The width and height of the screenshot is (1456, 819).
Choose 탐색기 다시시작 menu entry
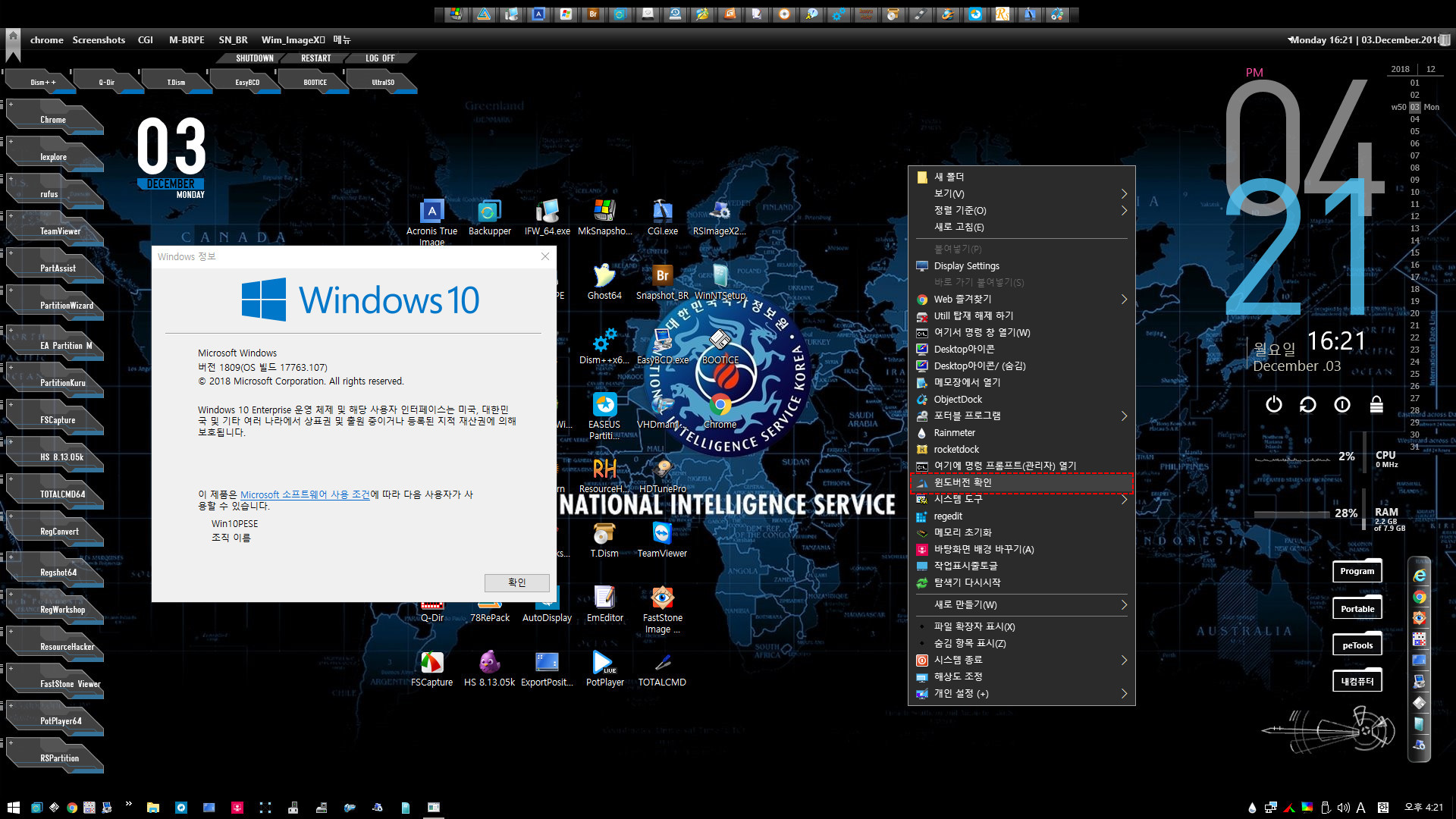coord(1021,582)
